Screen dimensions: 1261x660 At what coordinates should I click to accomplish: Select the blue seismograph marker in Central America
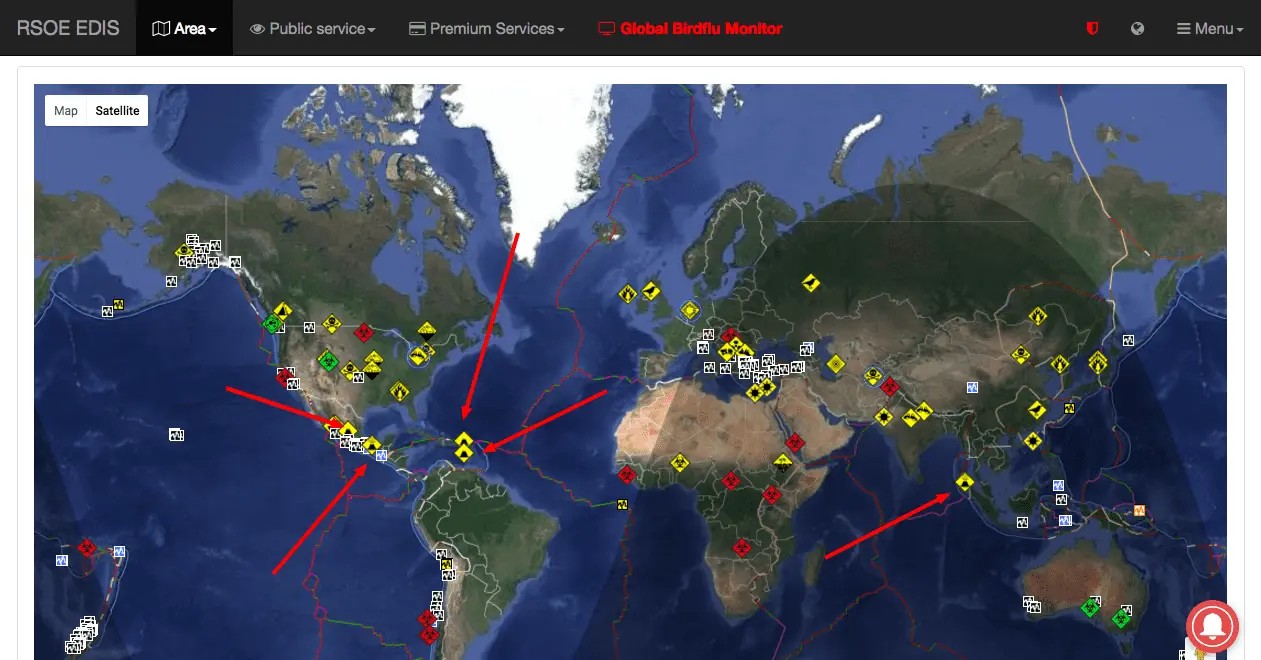[382, 455]
